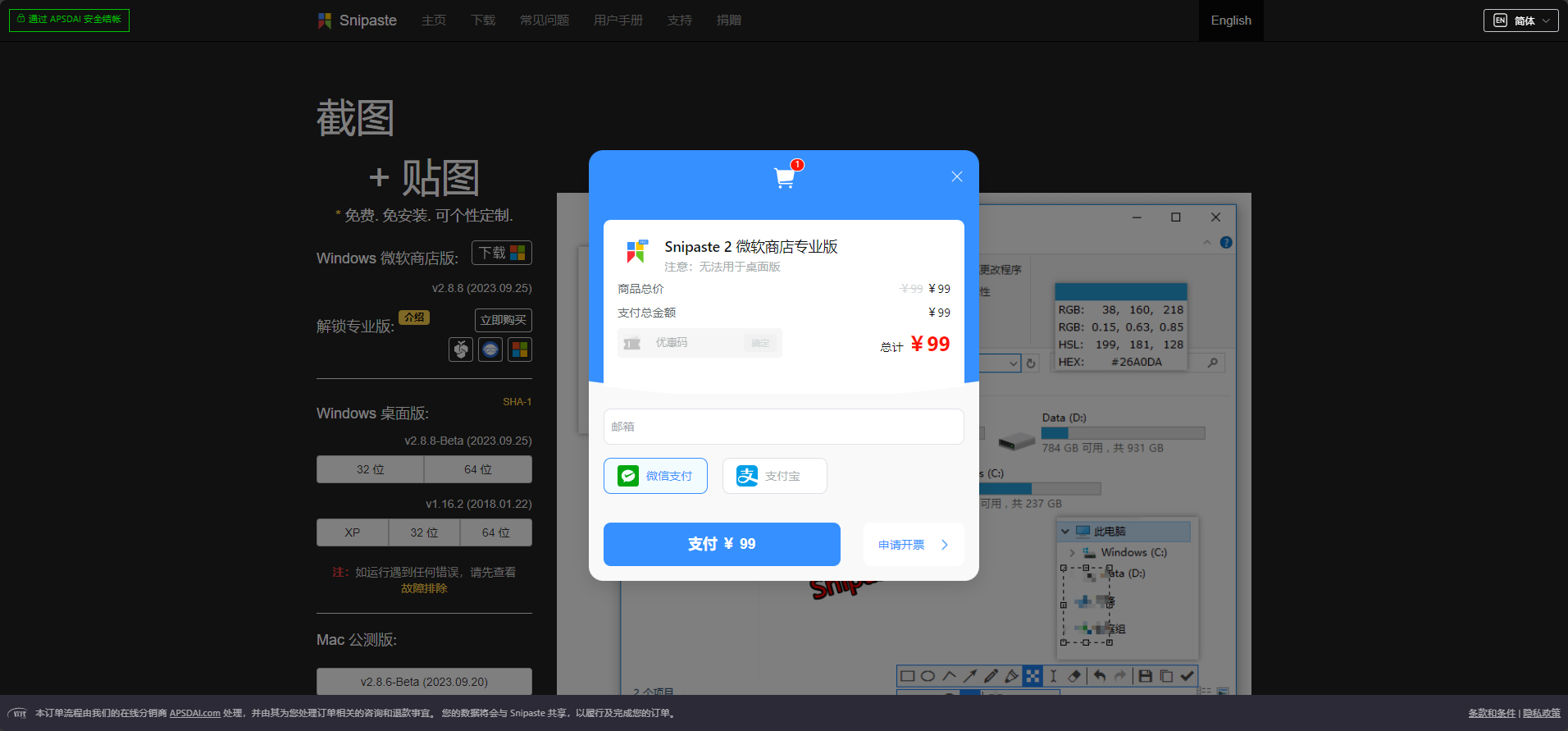Select the Rectangle tool in the demo toolbar
Viewport: 1568px width, 731px height.
907,676
